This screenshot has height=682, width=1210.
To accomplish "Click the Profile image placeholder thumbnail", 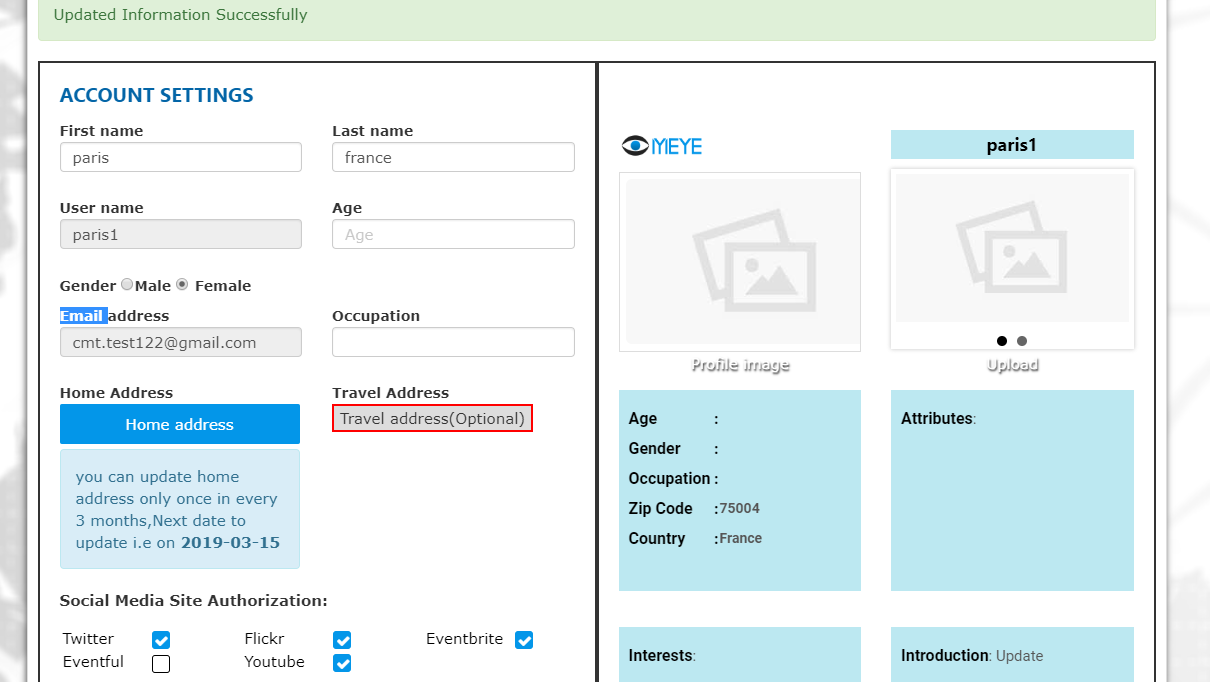I will pos(740,262).
